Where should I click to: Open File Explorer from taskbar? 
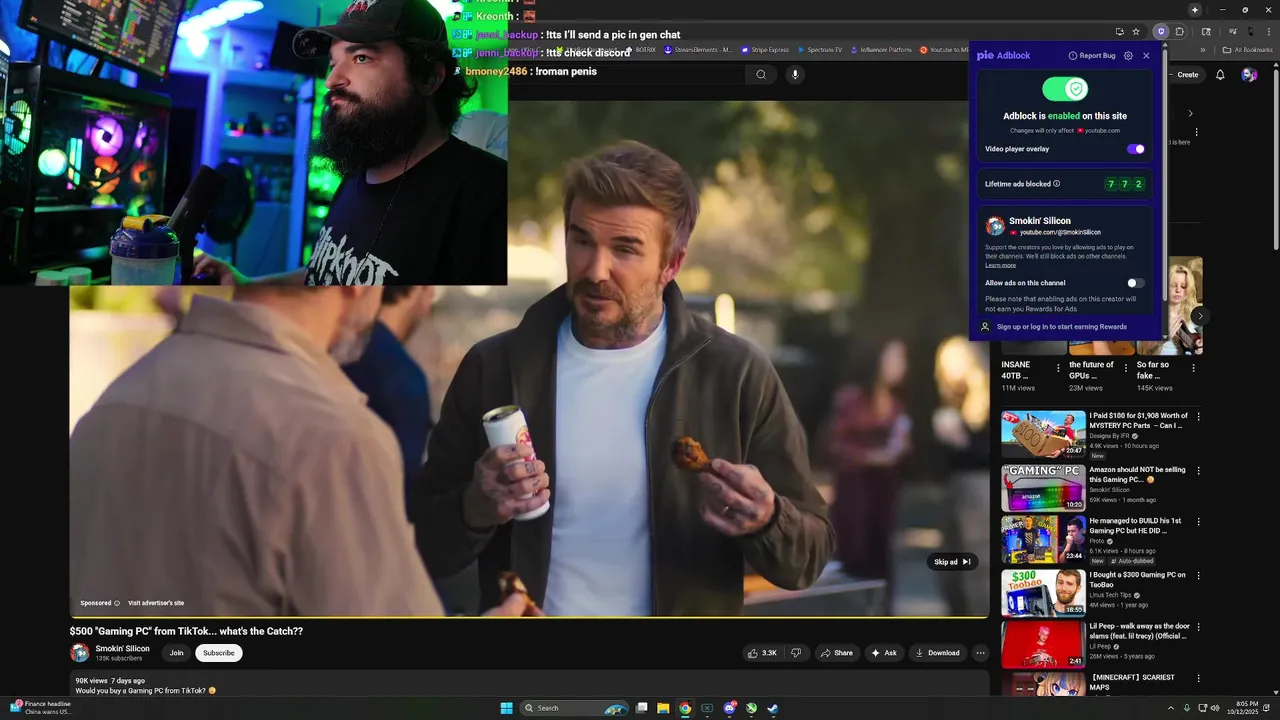pyautogui.click(x=663, y=708)
